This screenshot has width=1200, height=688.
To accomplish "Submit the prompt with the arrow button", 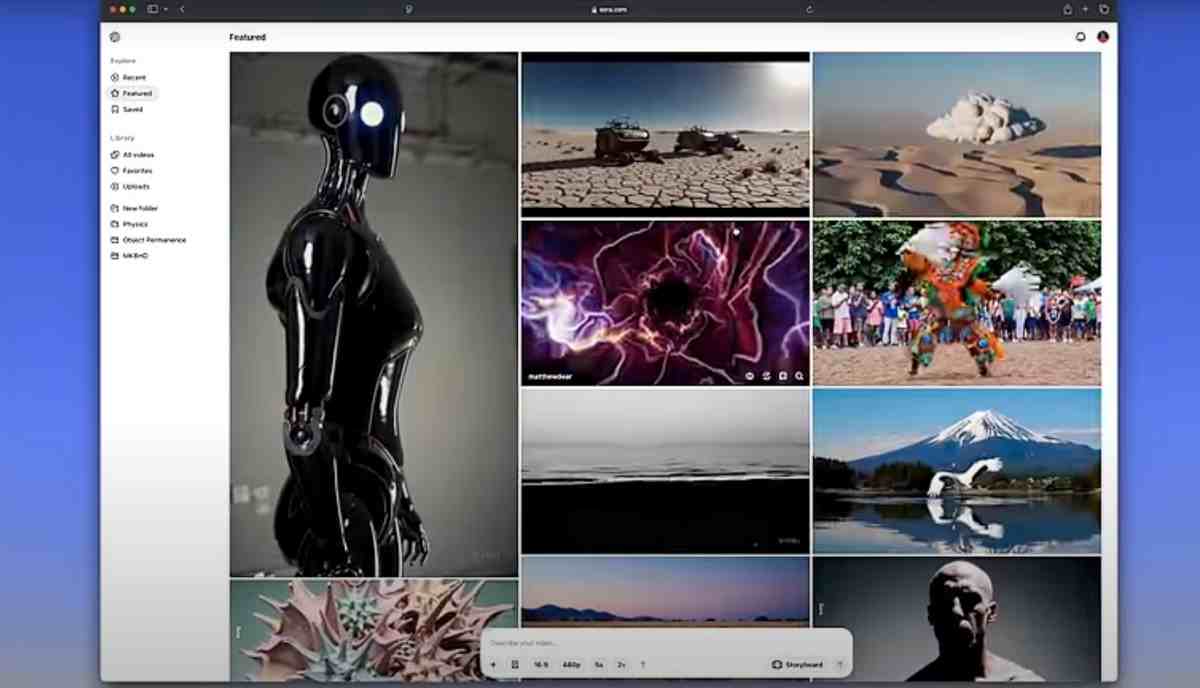I will click(x=840, y=663).
